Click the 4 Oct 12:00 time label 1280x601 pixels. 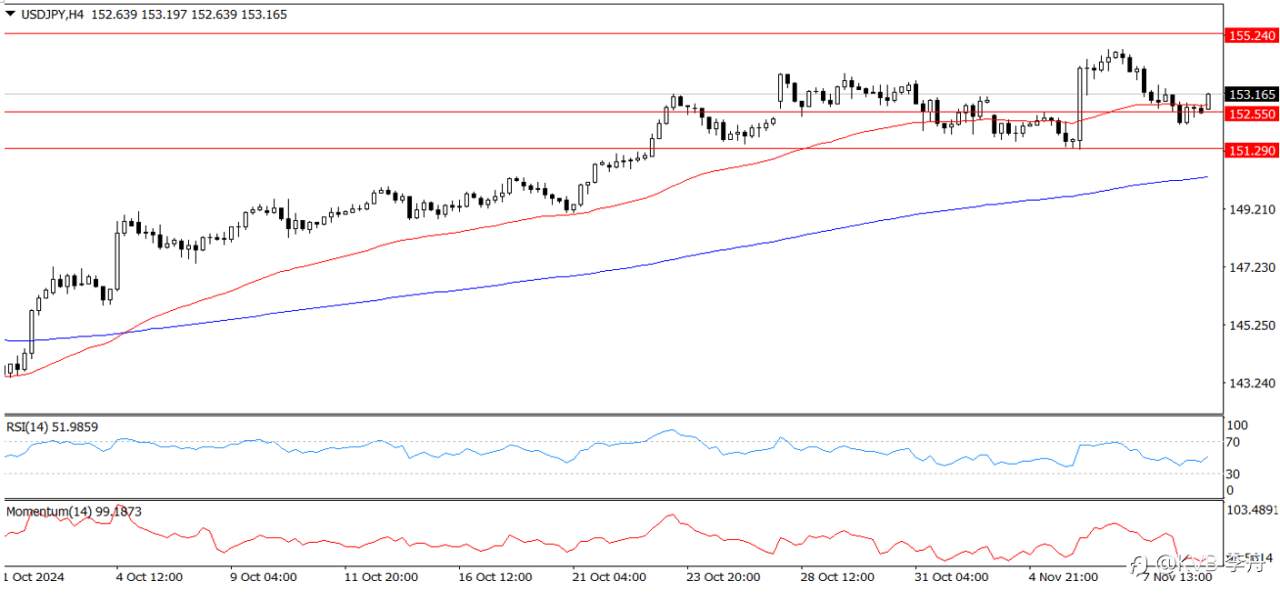coord(149,577)
